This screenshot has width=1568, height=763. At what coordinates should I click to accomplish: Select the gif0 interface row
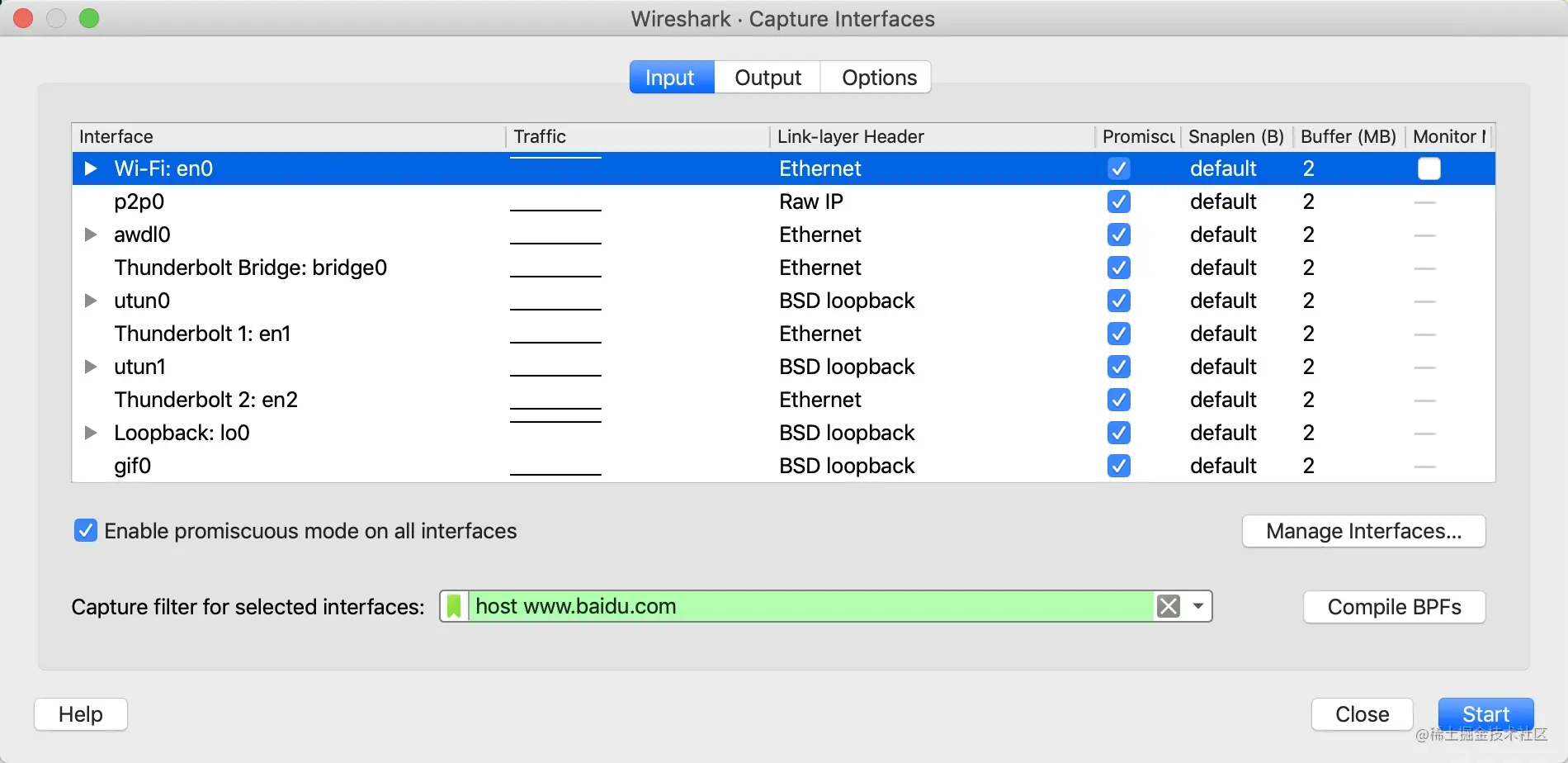[x=784, y=466]
